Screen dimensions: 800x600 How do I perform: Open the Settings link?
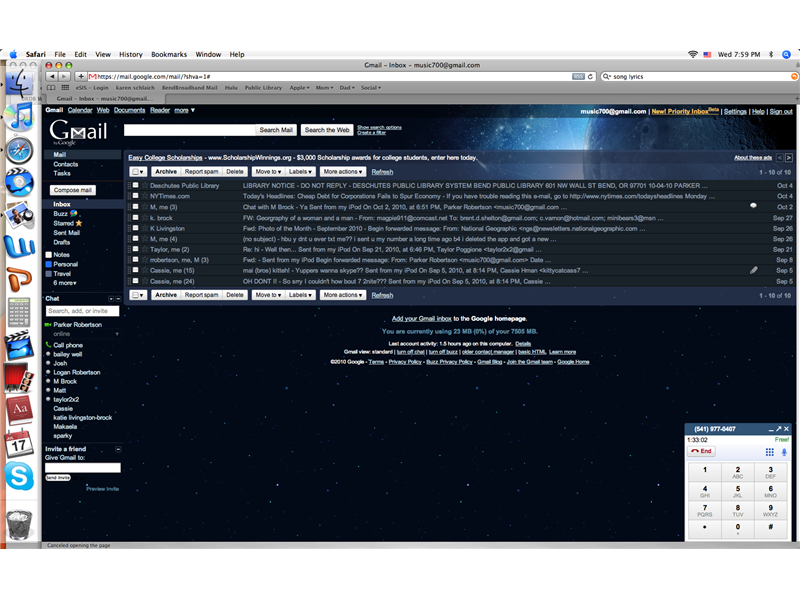[x=735, y=111]
